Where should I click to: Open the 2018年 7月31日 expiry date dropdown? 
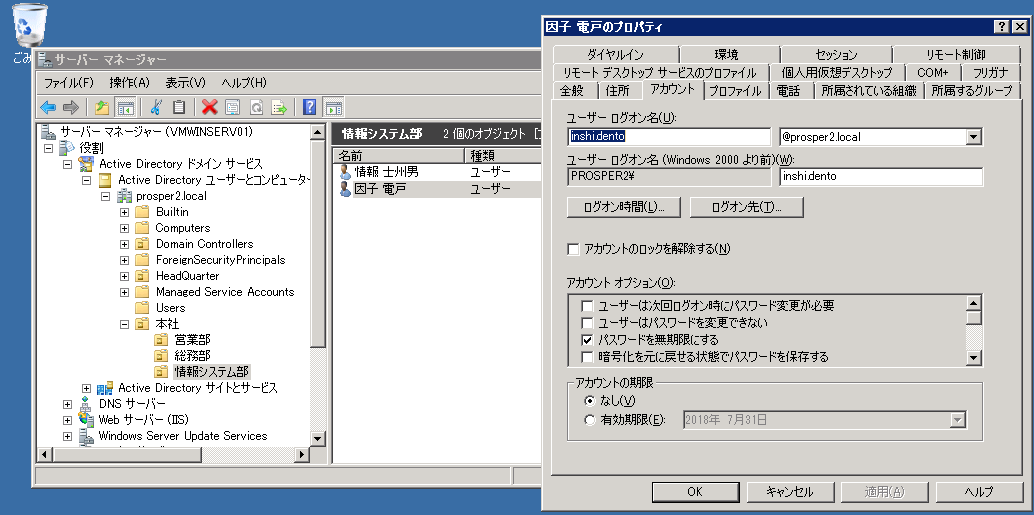pos(957,420)
